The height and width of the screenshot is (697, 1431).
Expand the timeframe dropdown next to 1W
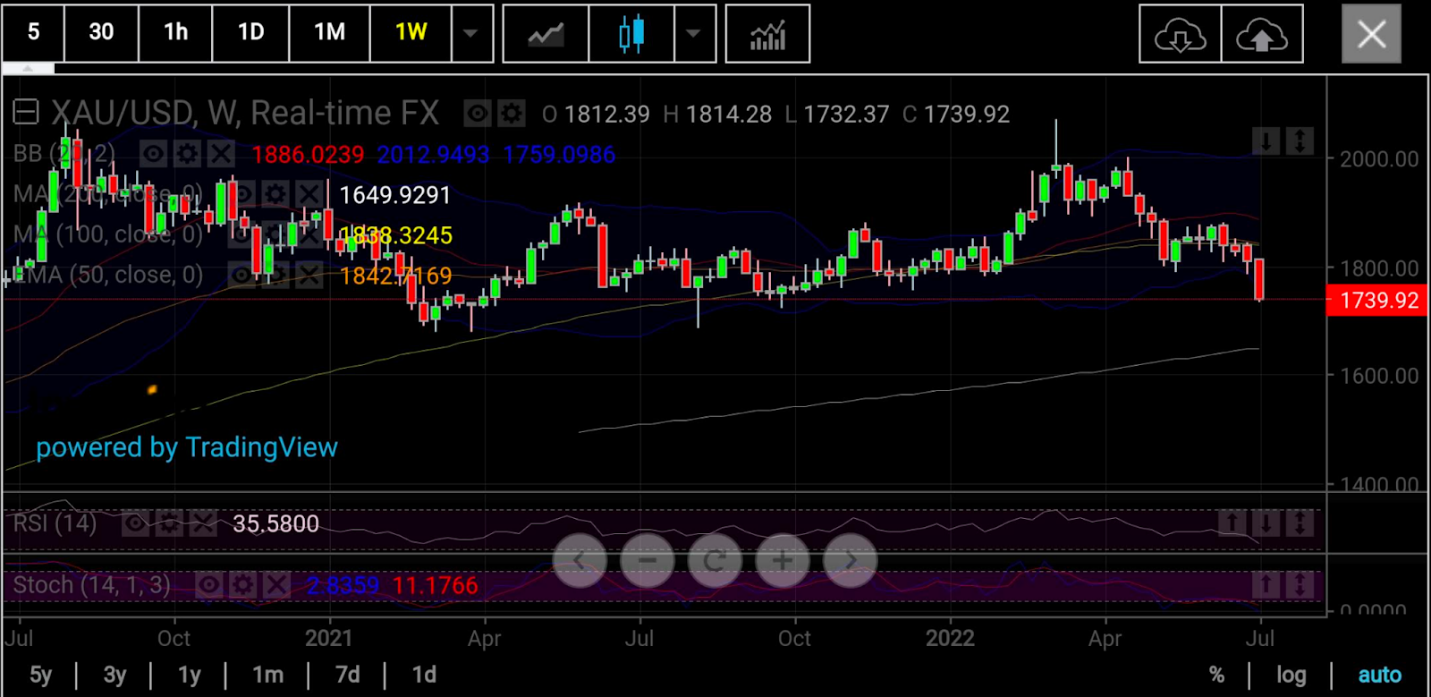pyautogui.click(x=472, y=33)
